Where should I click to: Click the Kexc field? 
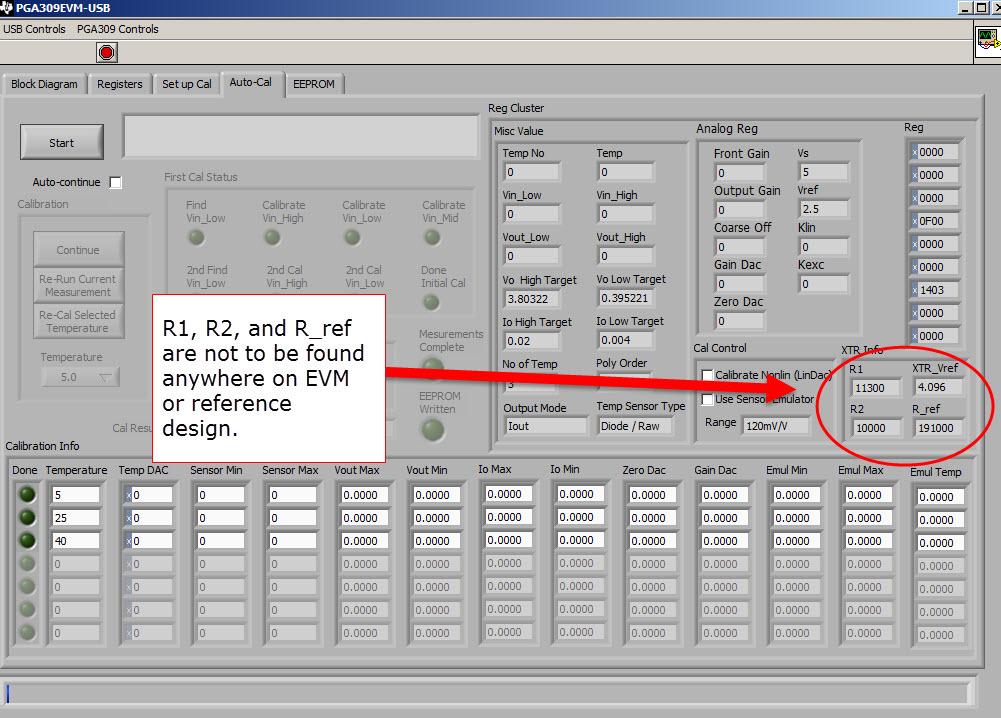(824, 283)
